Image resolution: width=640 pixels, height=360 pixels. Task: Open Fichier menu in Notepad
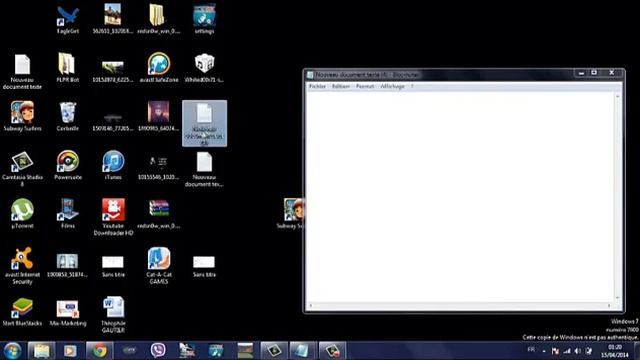(317, 87)
